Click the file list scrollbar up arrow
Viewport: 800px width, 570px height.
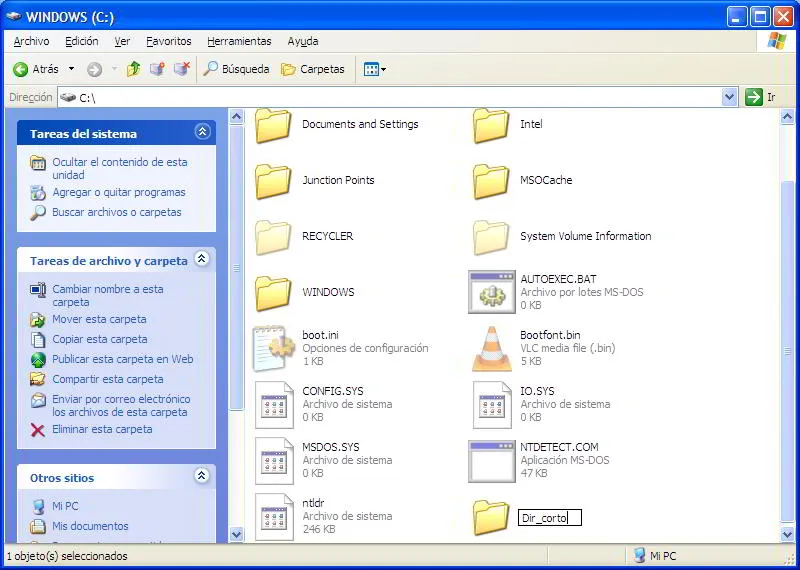787,117
